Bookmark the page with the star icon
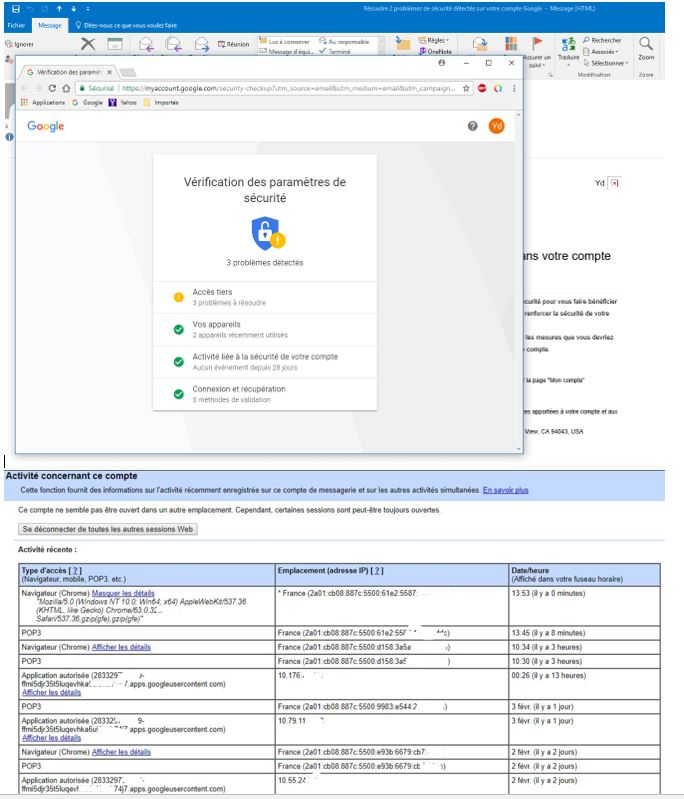The image size is (684, 799). (x=466, y=88)
